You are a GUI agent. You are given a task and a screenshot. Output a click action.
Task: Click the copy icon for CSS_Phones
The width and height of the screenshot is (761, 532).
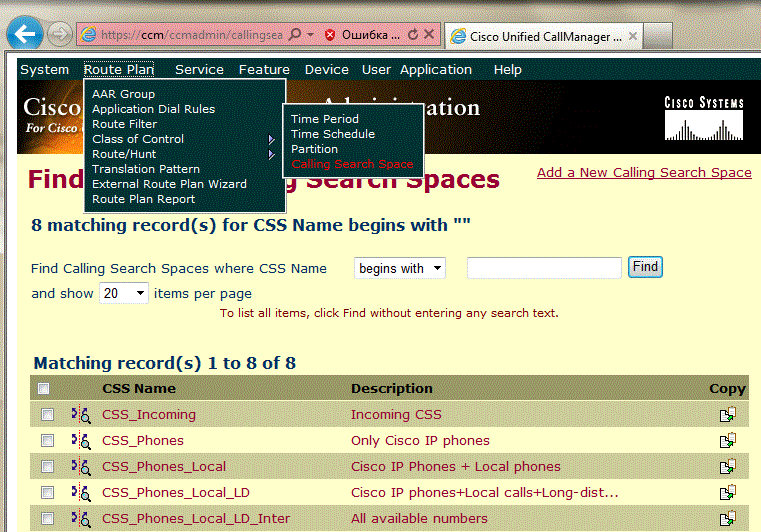coord(727,441)
